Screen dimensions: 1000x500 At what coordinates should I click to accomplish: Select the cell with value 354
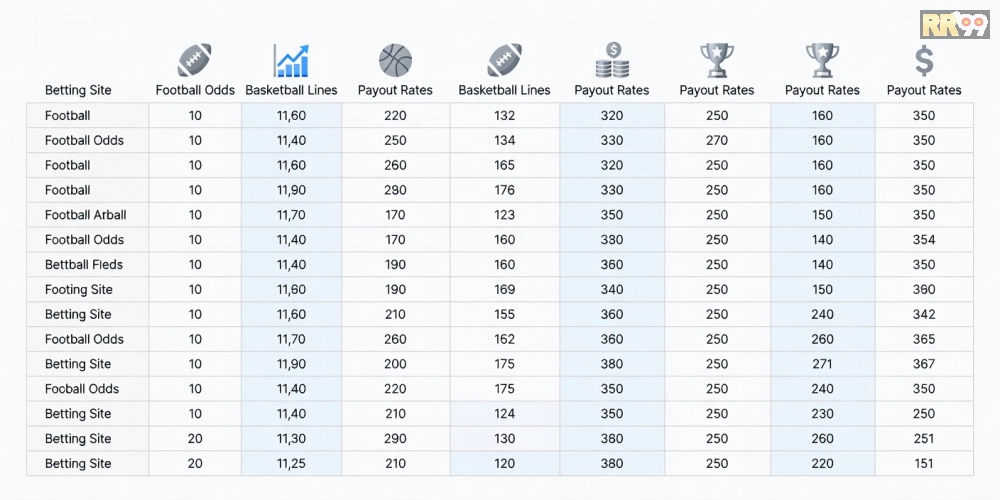[924, 240]
